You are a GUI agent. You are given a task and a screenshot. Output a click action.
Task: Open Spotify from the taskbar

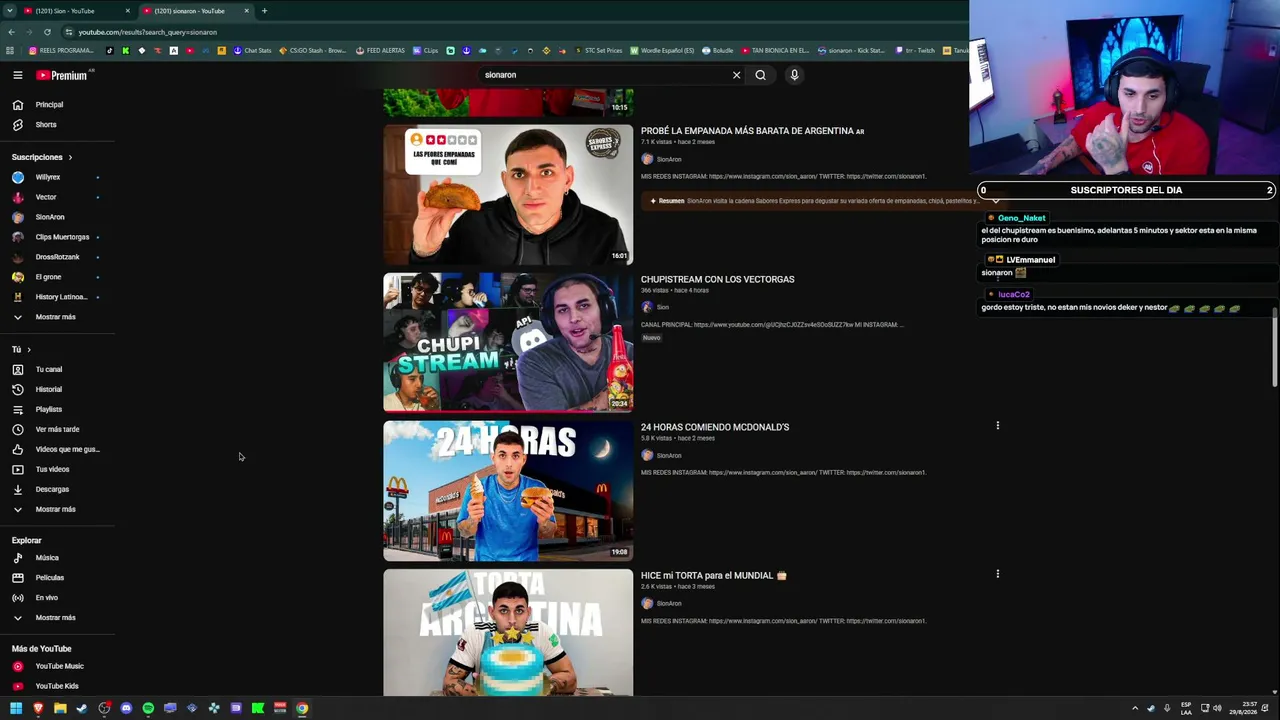[148, 709]
